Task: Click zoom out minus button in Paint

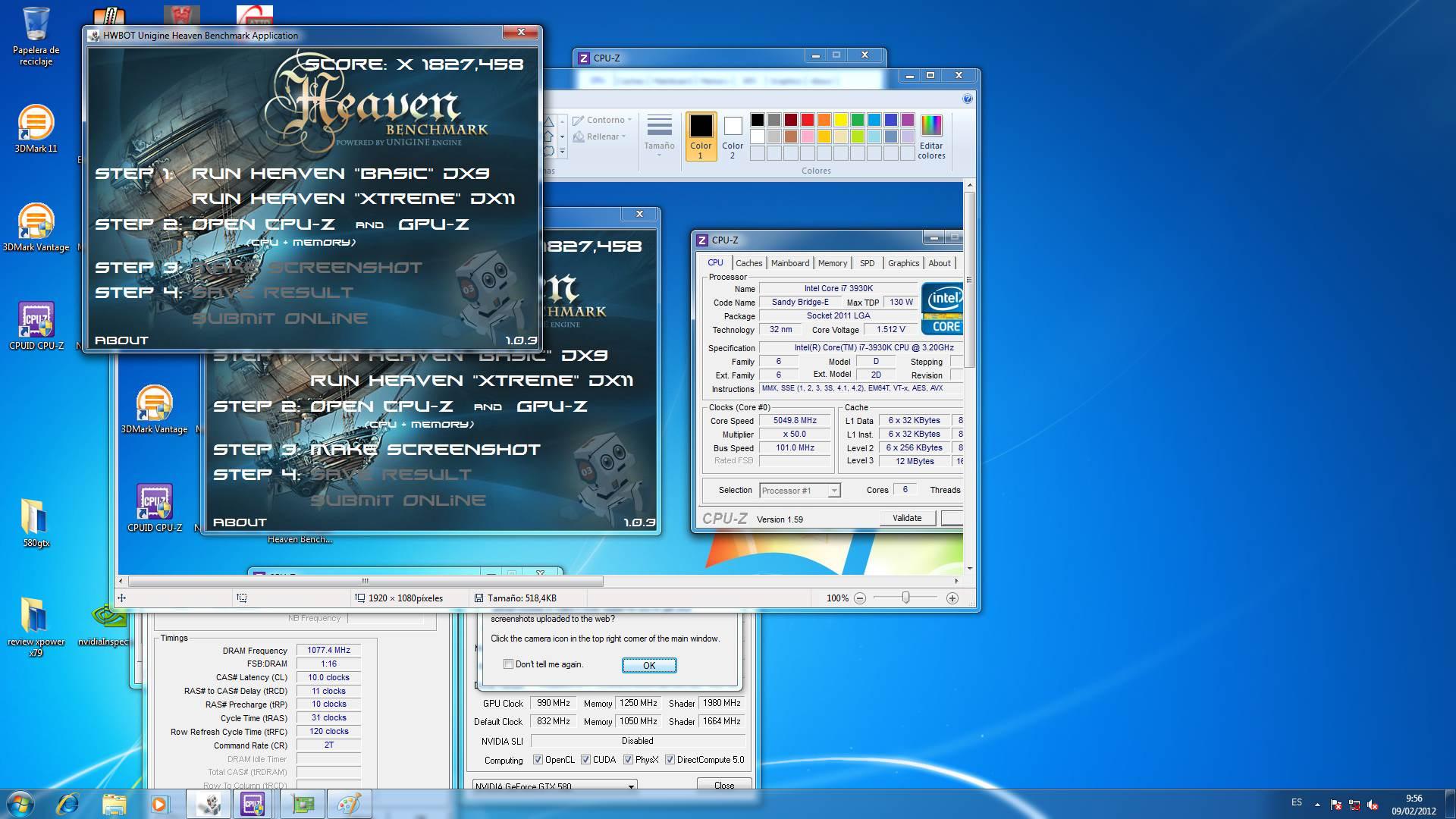Action: coord(859,598)
